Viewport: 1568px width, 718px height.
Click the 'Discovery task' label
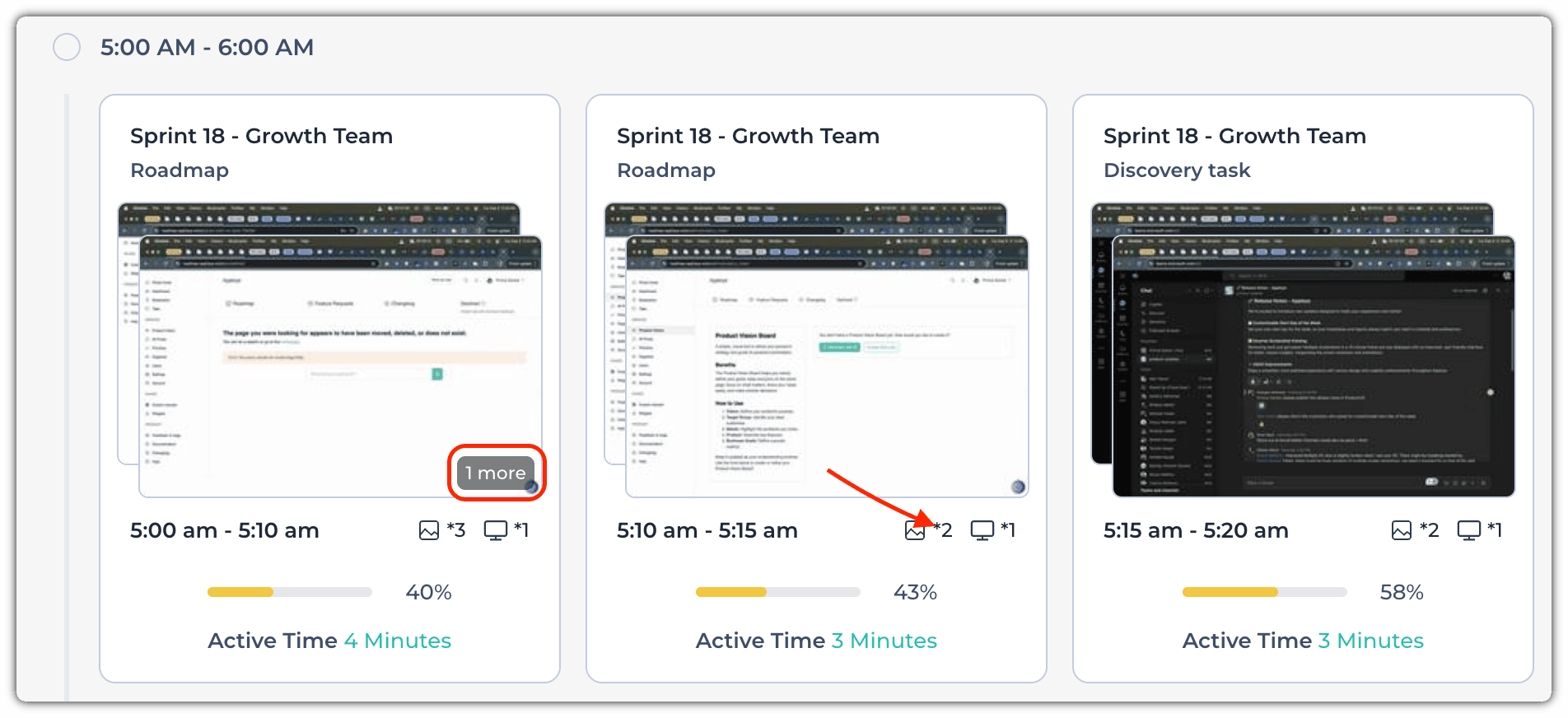click(1176, 170)
